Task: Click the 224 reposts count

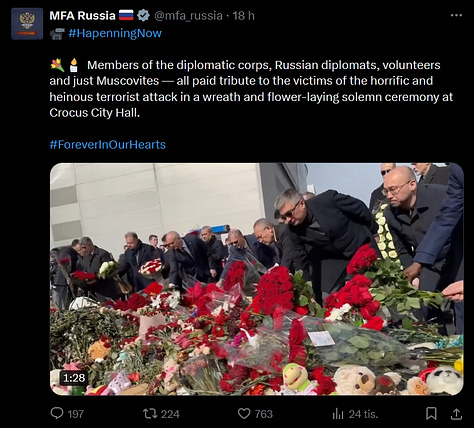Action: tap(170, 414)
